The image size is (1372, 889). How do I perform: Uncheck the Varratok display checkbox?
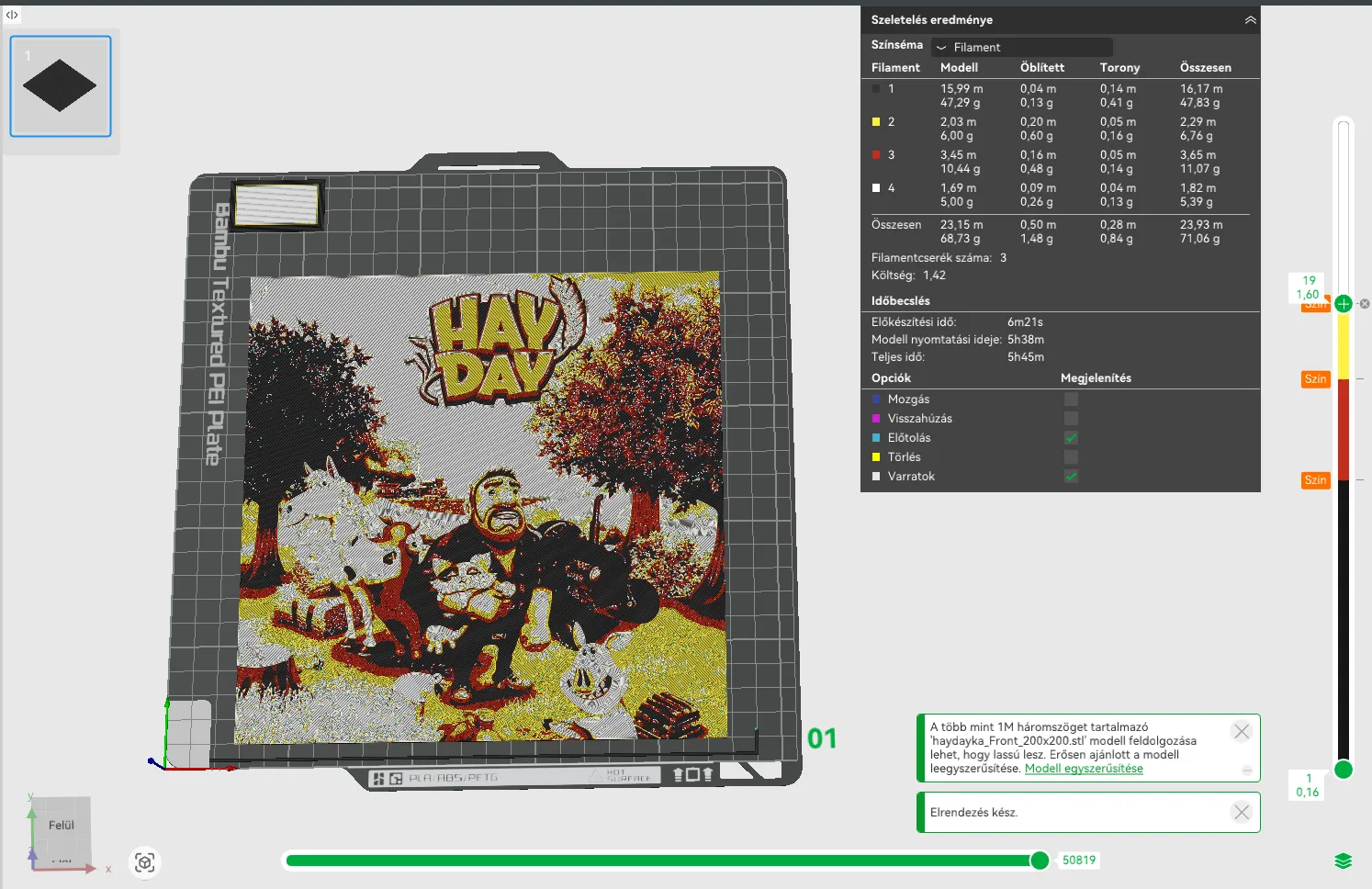(1071, 477)
